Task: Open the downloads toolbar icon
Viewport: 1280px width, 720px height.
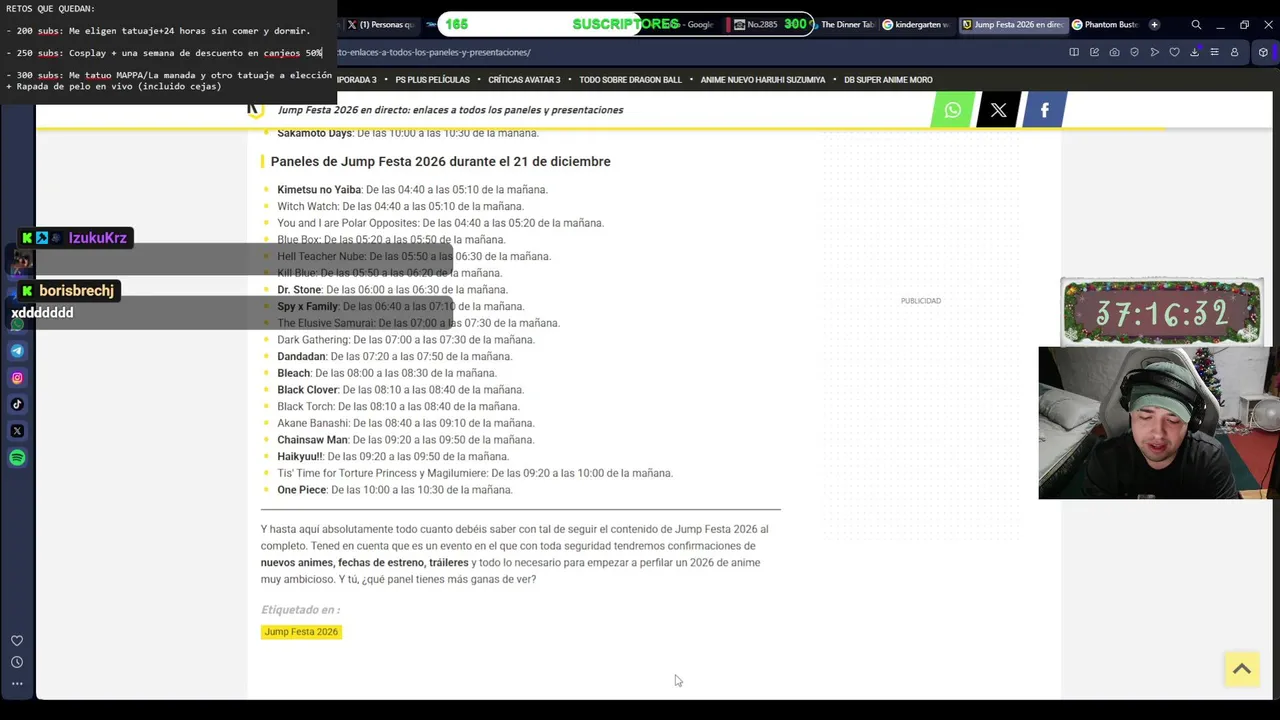Action: (x=1194, y=52)
